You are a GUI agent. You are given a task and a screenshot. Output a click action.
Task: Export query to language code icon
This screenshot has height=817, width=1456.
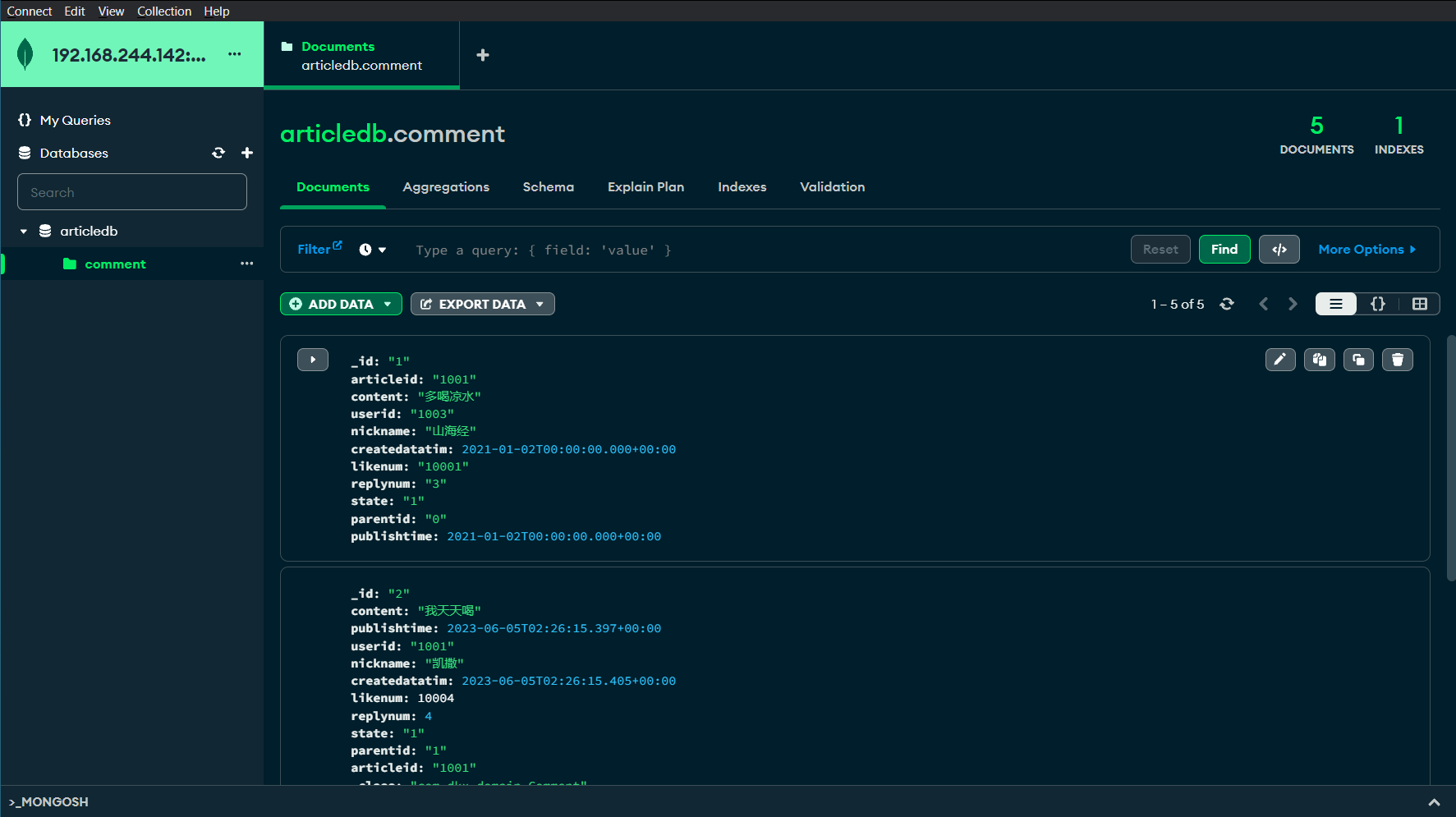click(1279, 250)
